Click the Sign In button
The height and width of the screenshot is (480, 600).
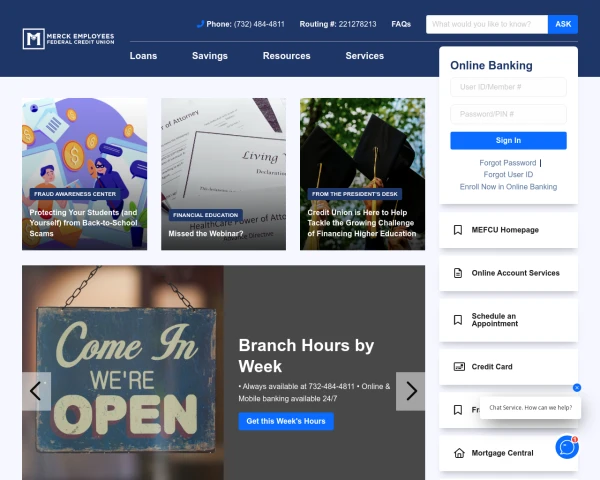click(508, 140)
